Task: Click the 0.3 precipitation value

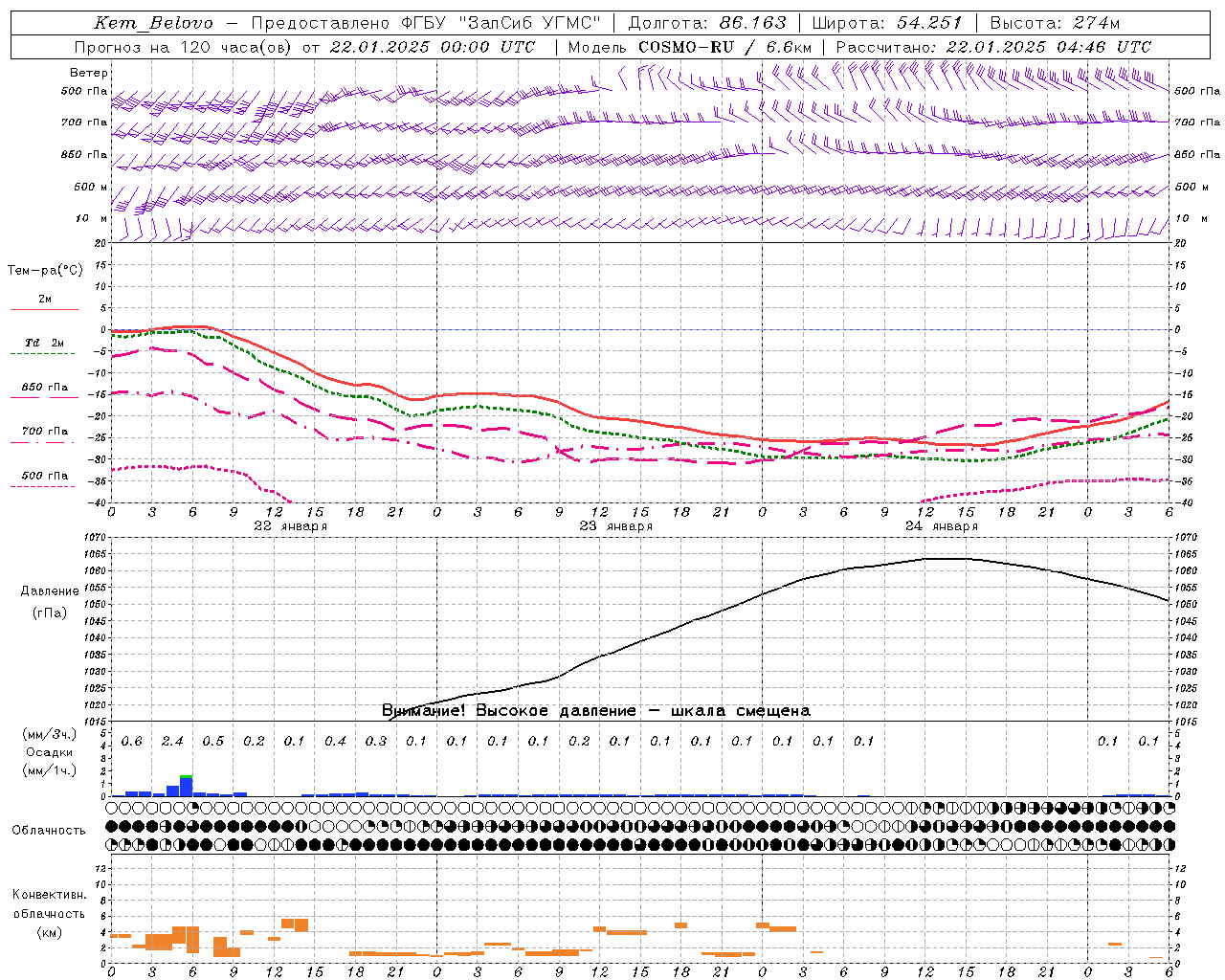Action: coord(376,742)
